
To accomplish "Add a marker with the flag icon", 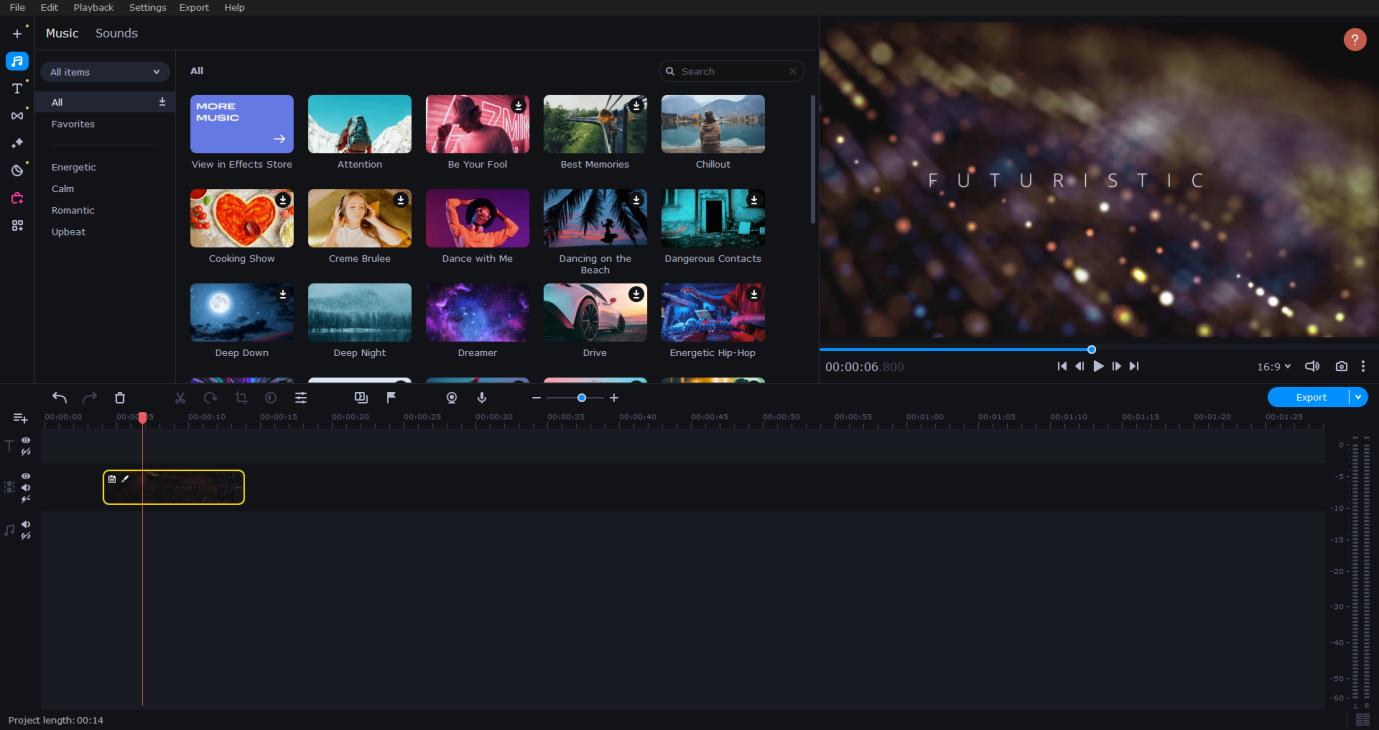I will [x=391, y=398].
